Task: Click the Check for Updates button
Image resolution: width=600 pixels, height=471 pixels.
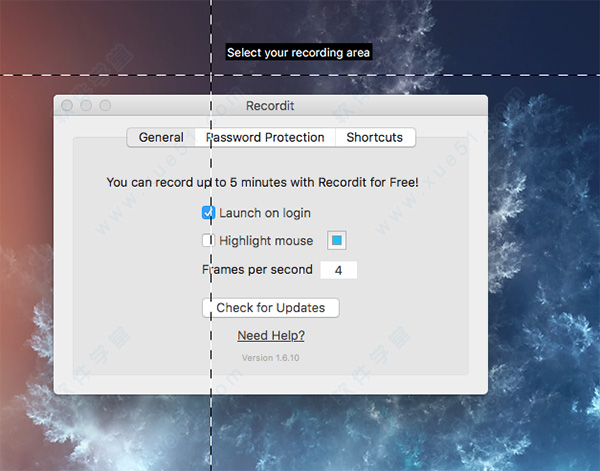Action: click(x=271, y=308)
